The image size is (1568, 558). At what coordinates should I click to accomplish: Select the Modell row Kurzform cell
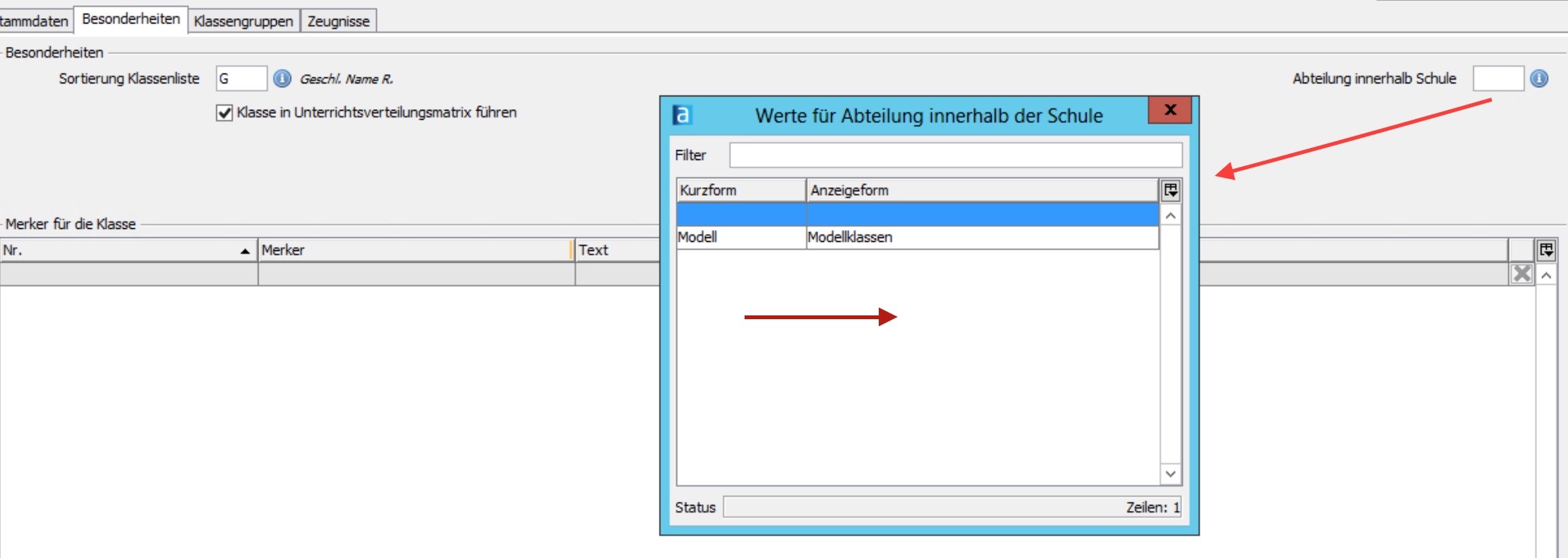[x=741, y=237]
